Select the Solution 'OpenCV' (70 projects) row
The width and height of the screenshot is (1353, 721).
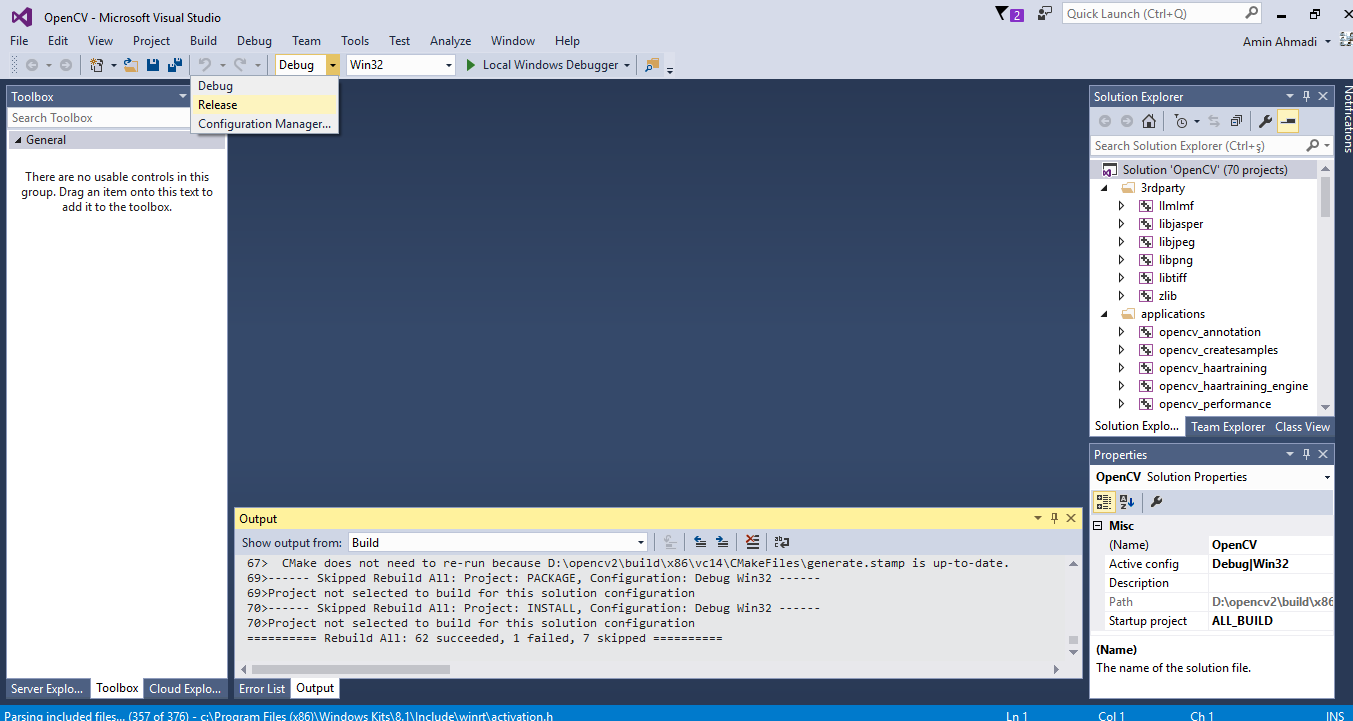pos(1204,170)
